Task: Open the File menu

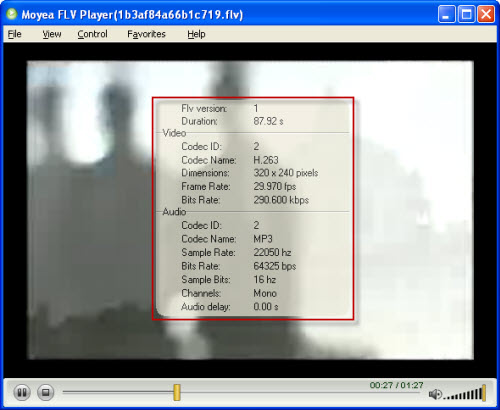Action: coord(14,34)
